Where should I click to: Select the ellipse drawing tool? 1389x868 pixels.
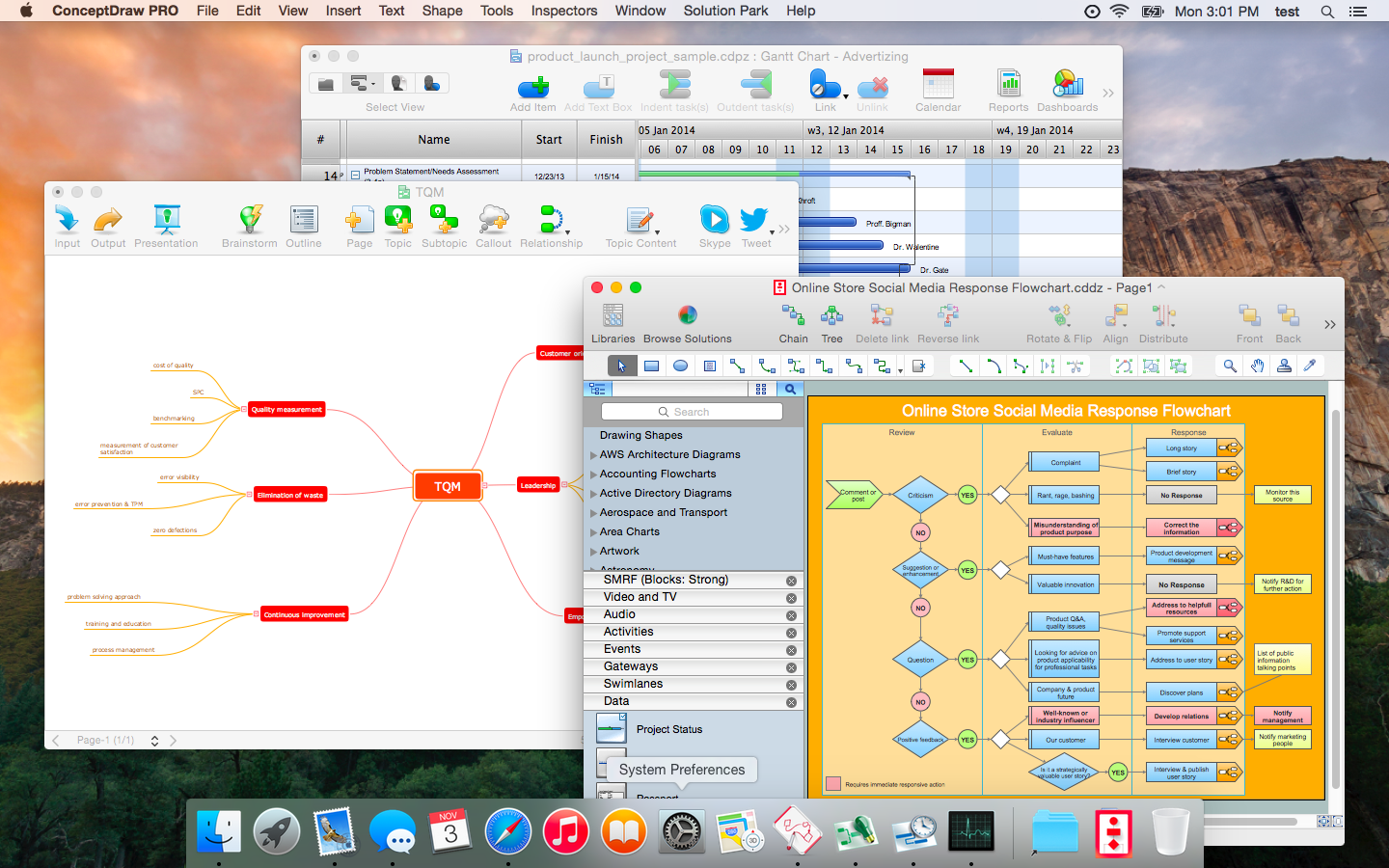coord(680,366)
